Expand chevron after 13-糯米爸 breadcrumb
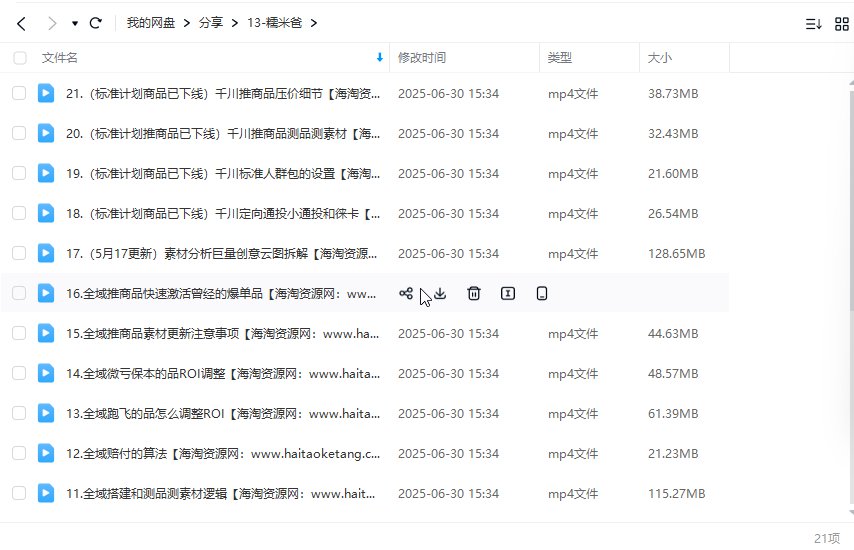Viewport: 854px width, 550px height. [x=314, y=23]
